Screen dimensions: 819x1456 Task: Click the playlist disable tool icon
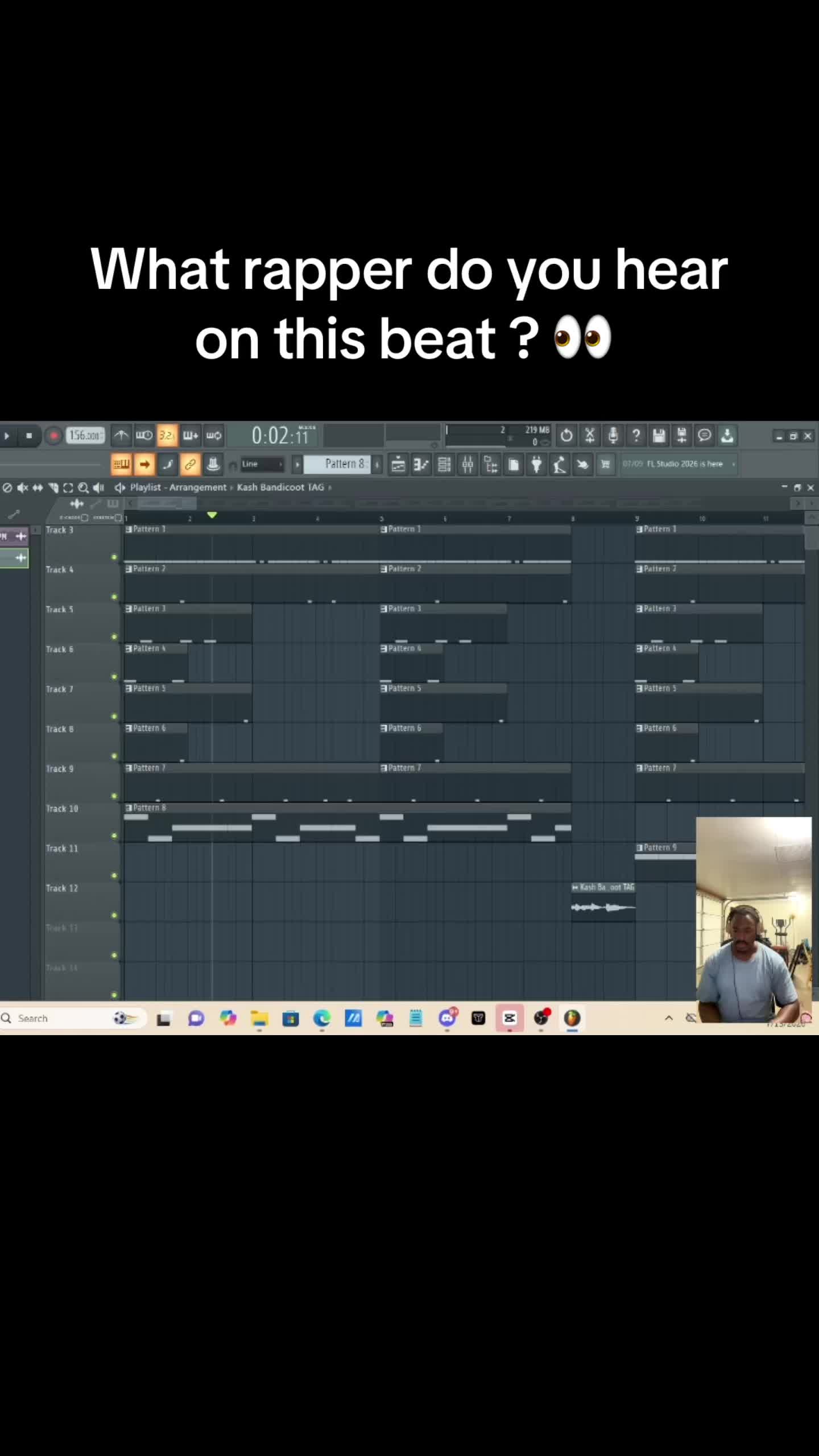coord(7,487)
